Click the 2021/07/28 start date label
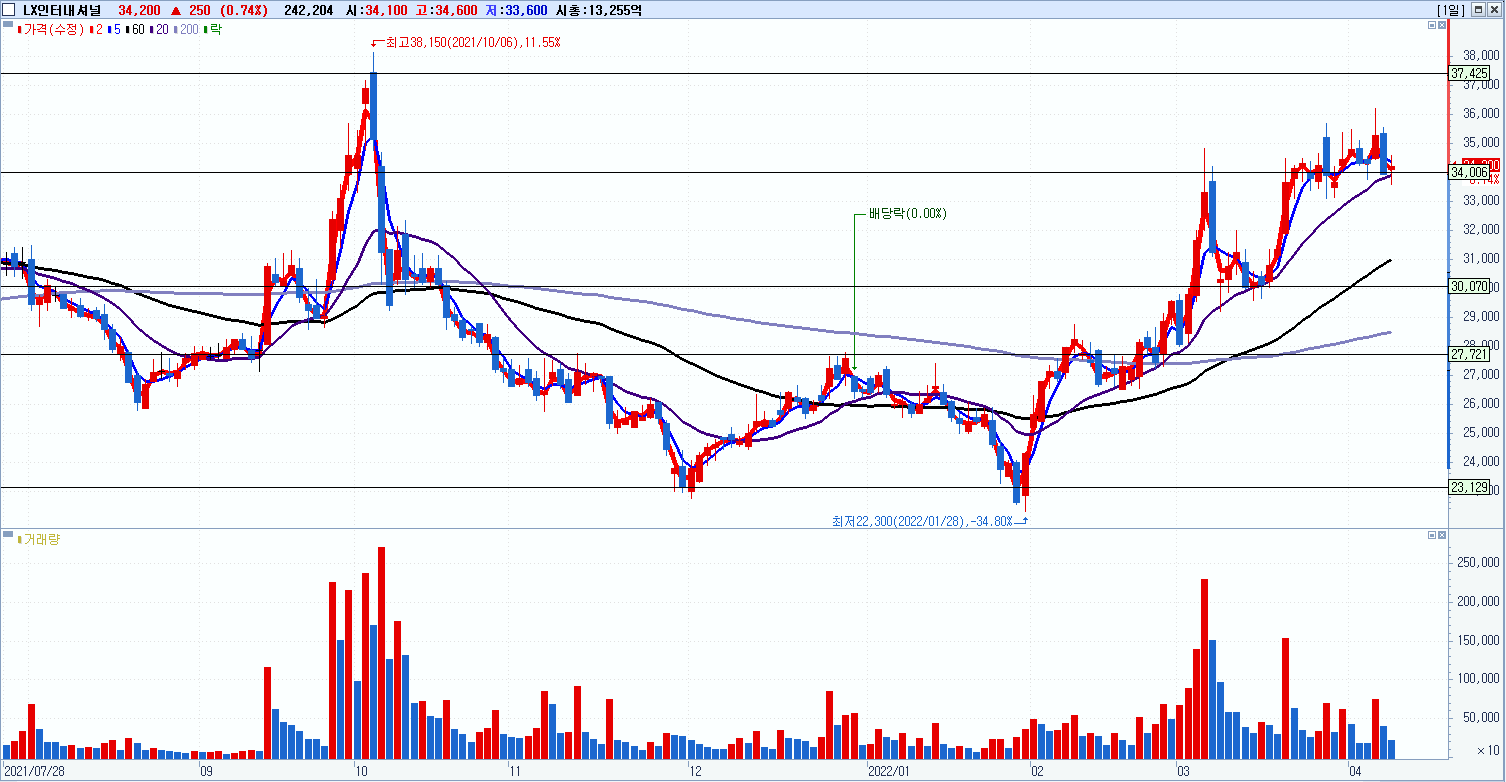1506x782 pixels. tap(35, 772)
